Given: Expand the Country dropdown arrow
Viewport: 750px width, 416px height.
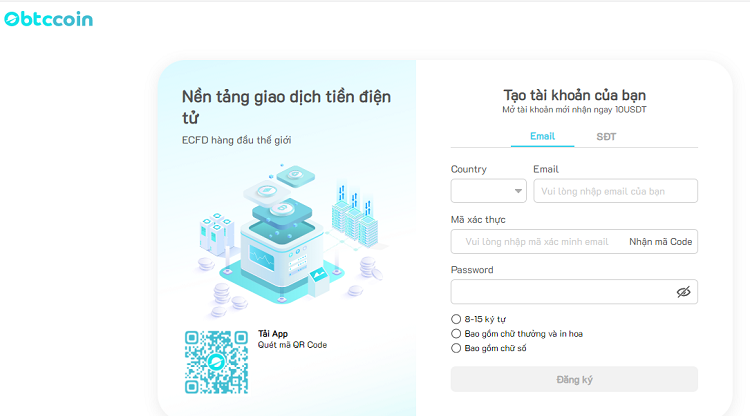Looking at the screenshot, I should tap(518, 191).
